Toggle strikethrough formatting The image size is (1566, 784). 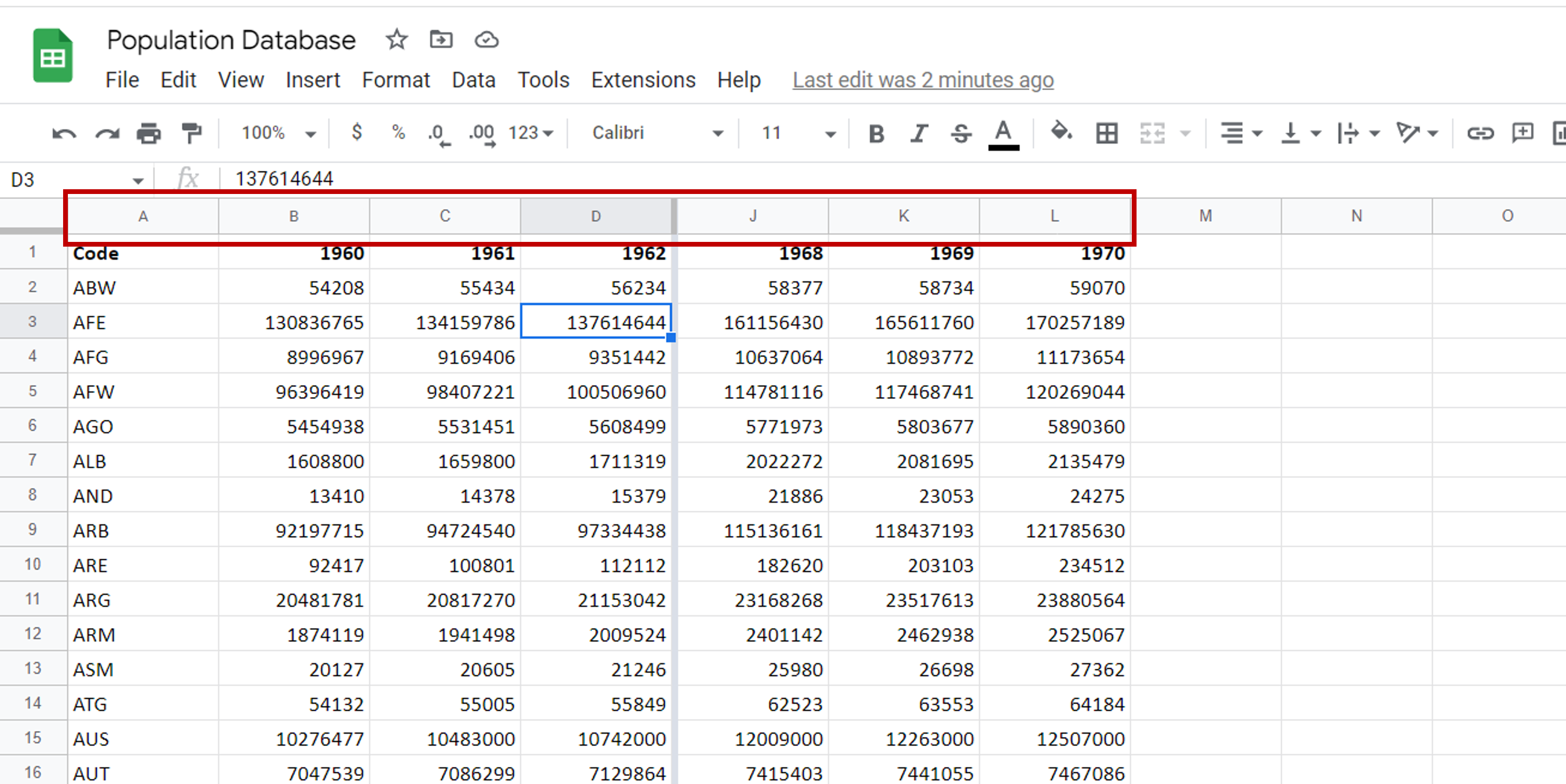point(961,133)
